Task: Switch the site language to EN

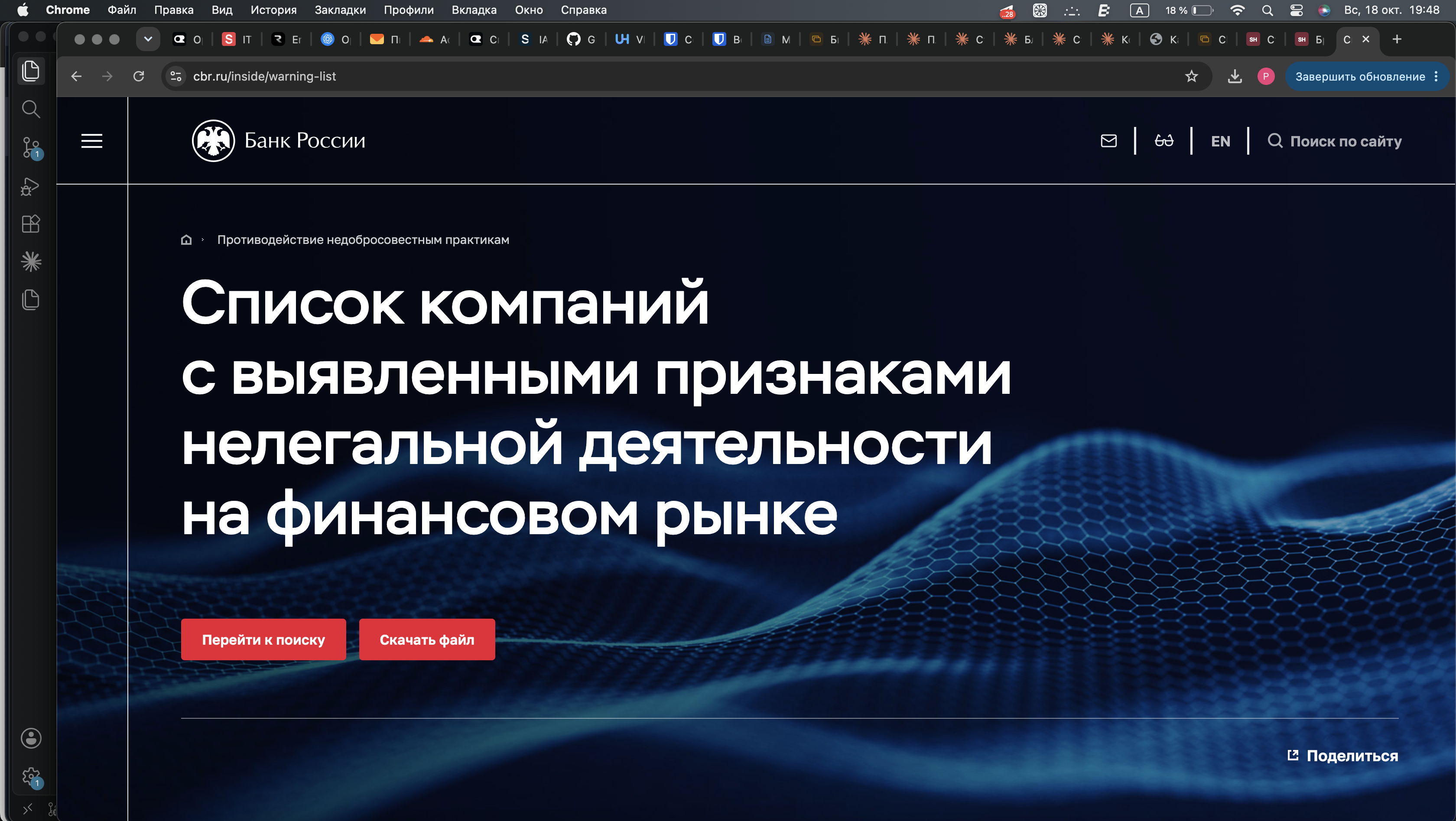Action: [x=1220, y=141]
